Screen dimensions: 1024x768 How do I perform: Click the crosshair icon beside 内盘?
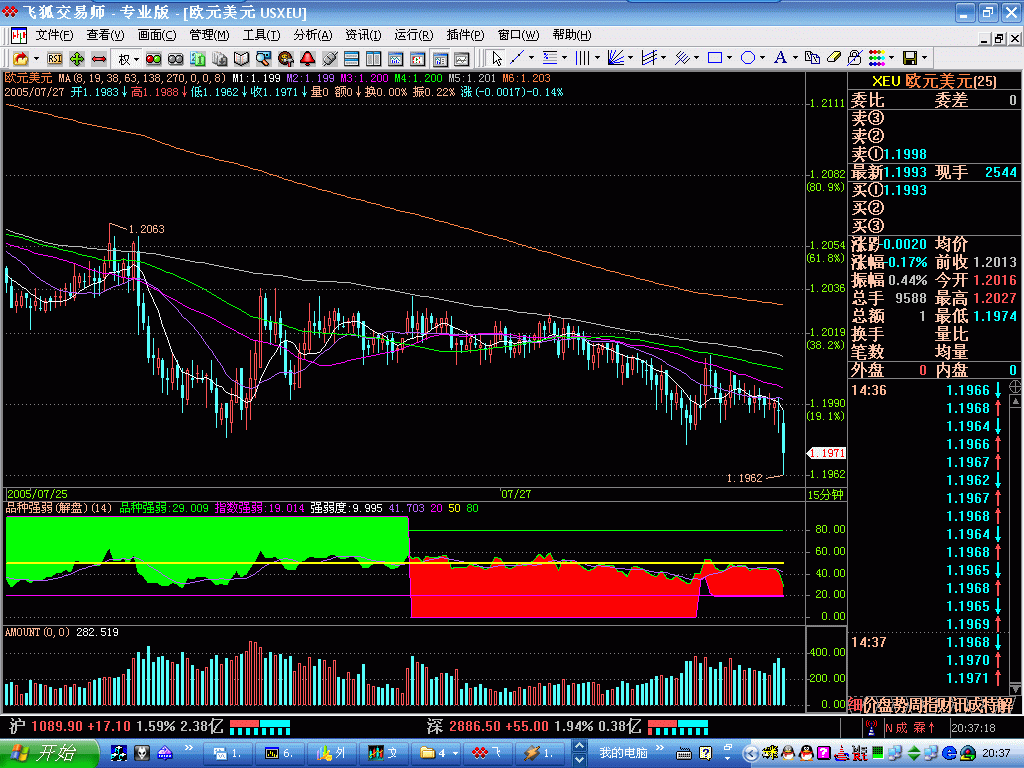[1016, 387]
